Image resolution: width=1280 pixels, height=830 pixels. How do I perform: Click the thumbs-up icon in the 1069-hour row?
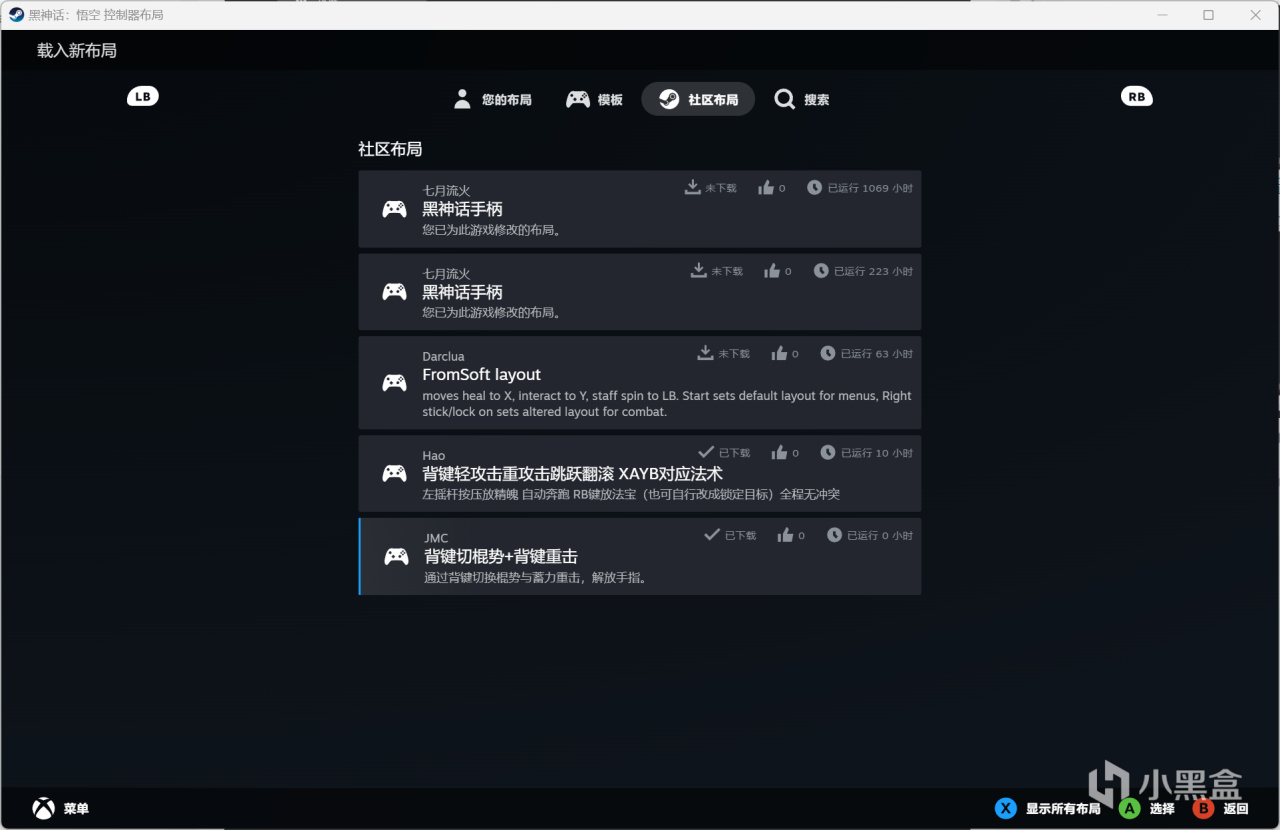(766, 187)
